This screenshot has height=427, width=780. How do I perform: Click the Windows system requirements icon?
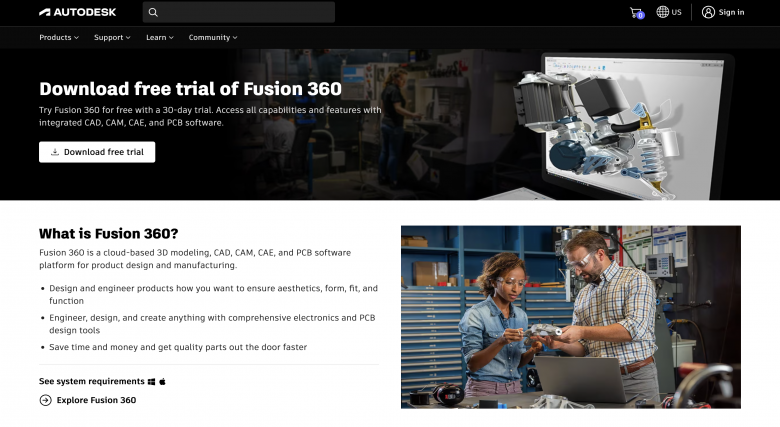tap(152, 382)
